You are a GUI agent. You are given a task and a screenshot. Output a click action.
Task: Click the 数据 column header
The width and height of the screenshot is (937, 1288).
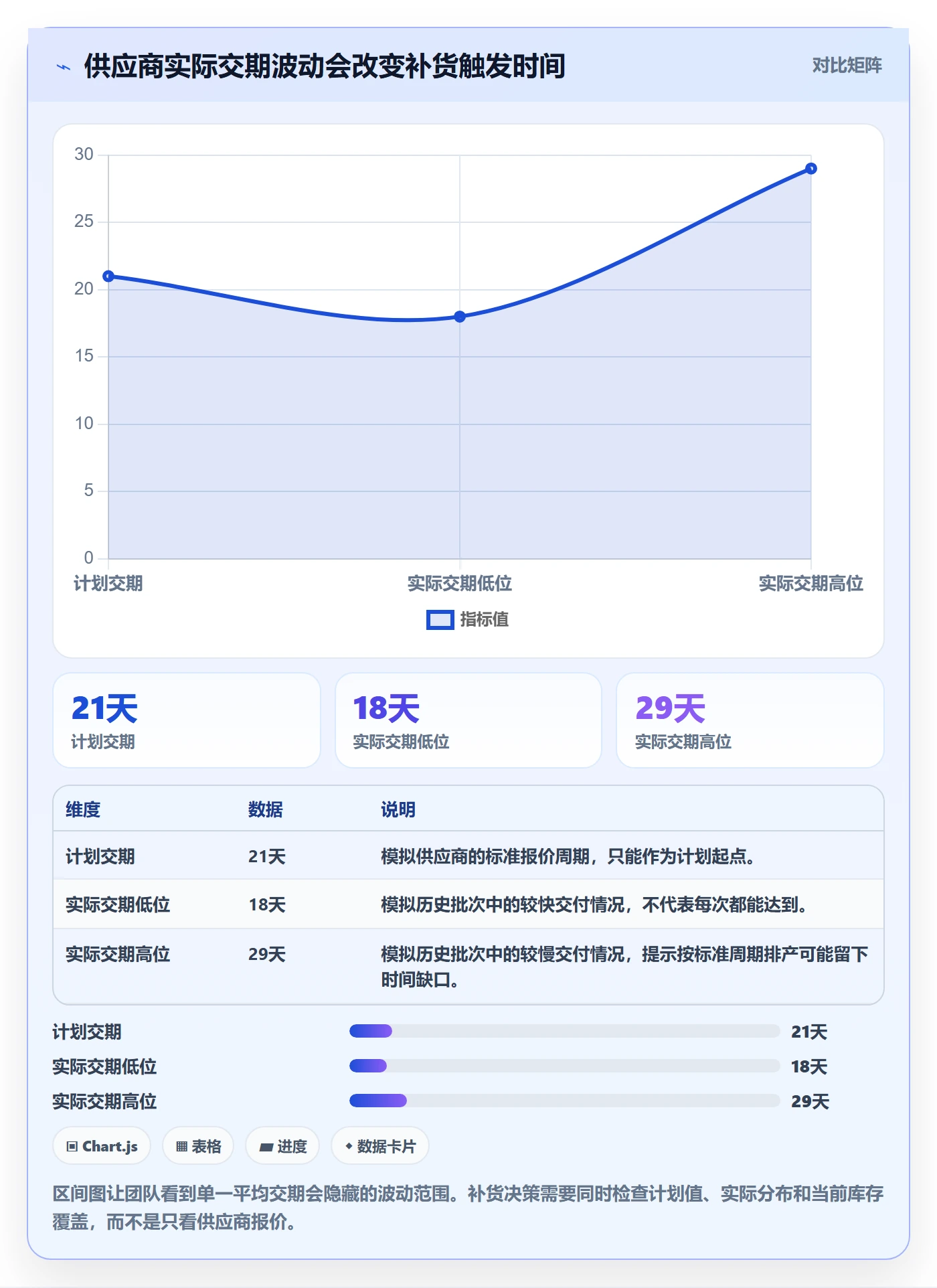pos(266,809)
